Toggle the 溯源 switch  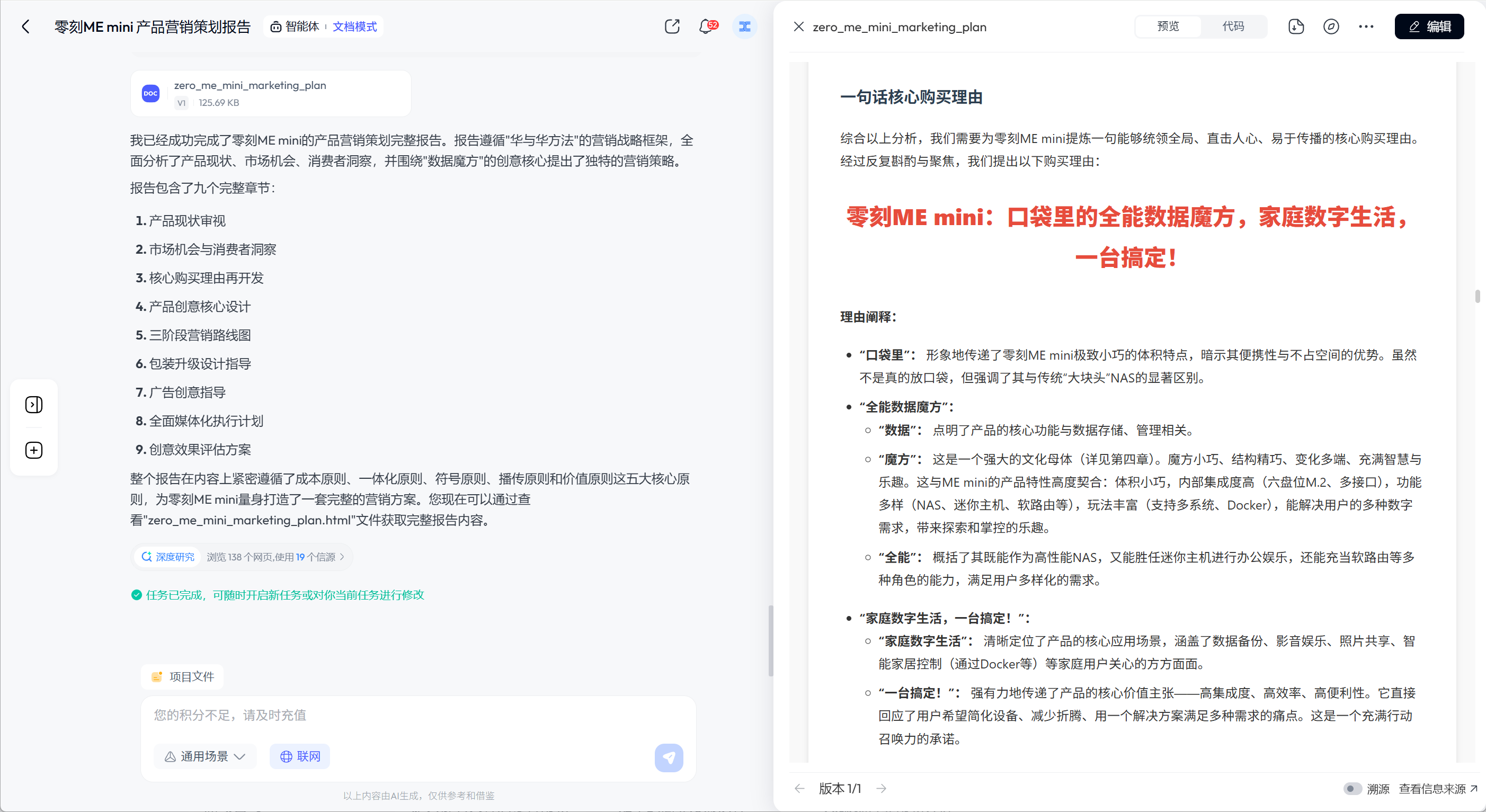coord(1352,788)
